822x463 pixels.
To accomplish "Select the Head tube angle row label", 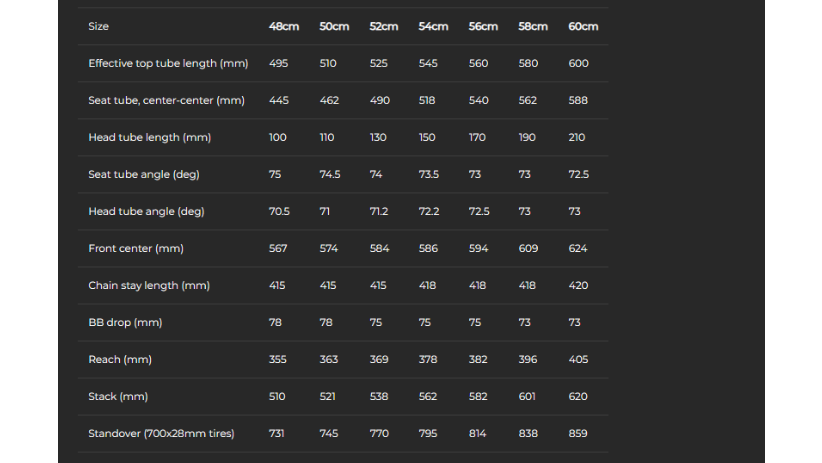I will pyautogui.click(x=146, y=211).
